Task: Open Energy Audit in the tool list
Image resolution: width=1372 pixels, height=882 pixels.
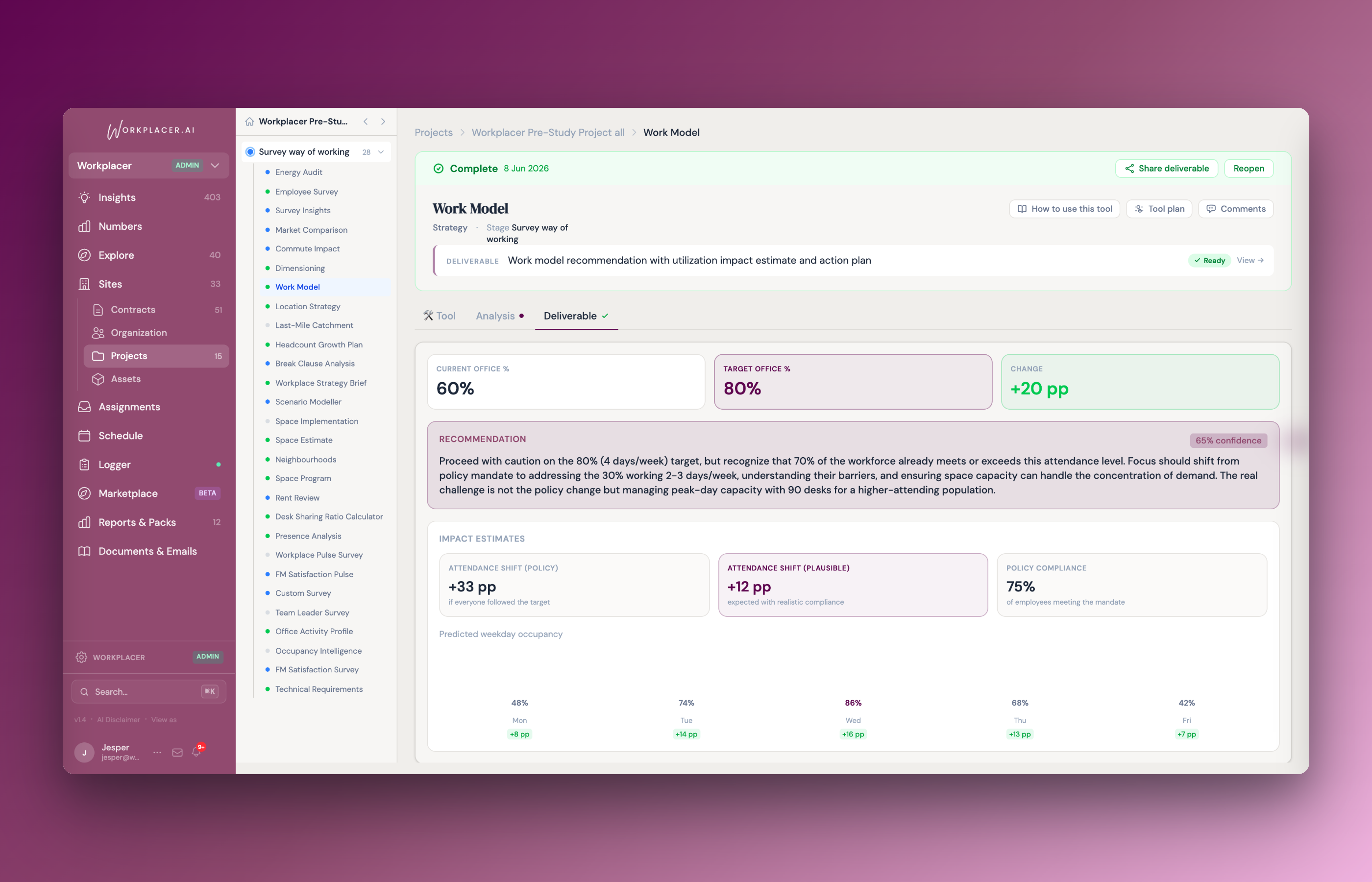Action: (299, 172)
